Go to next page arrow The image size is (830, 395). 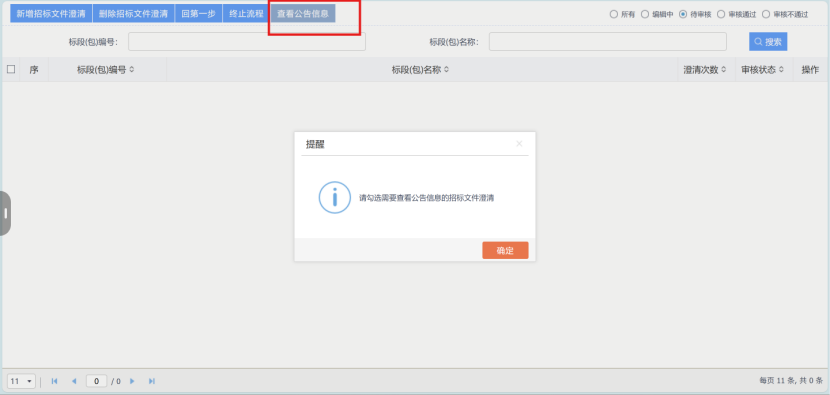coord(132,381)
